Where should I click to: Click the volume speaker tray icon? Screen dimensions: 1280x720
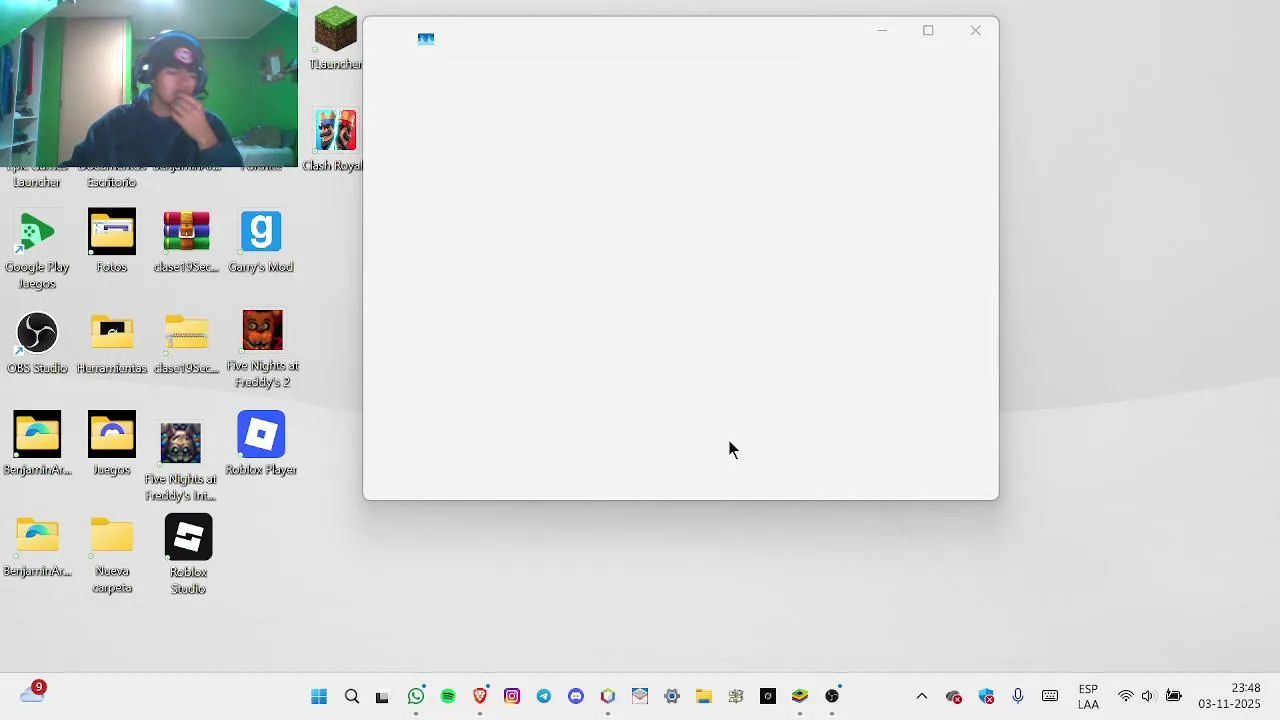1148,697
